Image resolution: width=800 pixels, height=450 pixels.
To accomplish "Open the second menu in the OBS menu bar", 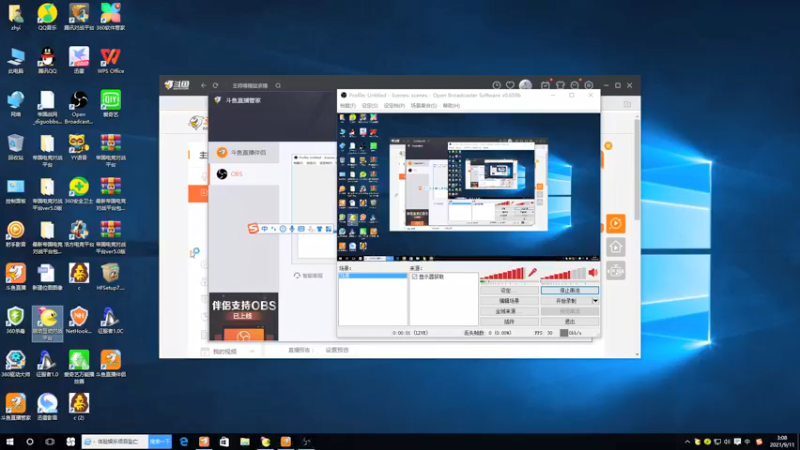I will pos(369,106).
